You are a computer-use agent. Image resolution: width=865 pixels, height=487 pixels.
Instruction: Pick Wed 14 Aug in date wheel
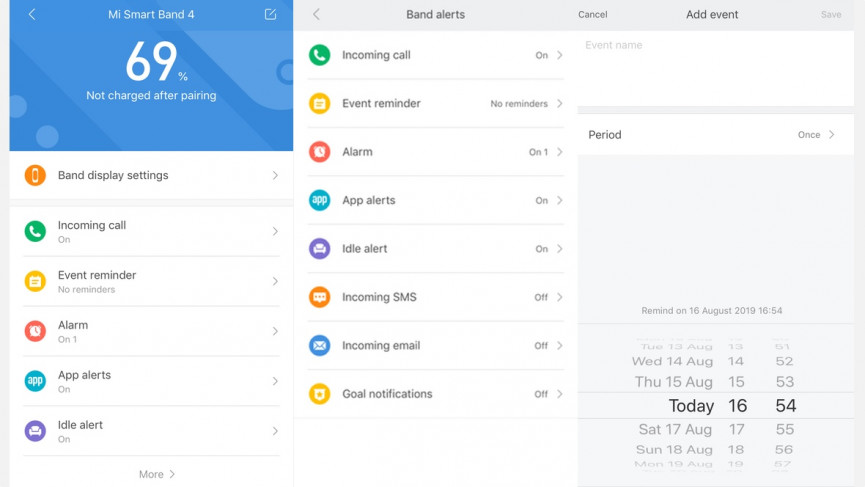pyautogui.click(x=672, y=361)
